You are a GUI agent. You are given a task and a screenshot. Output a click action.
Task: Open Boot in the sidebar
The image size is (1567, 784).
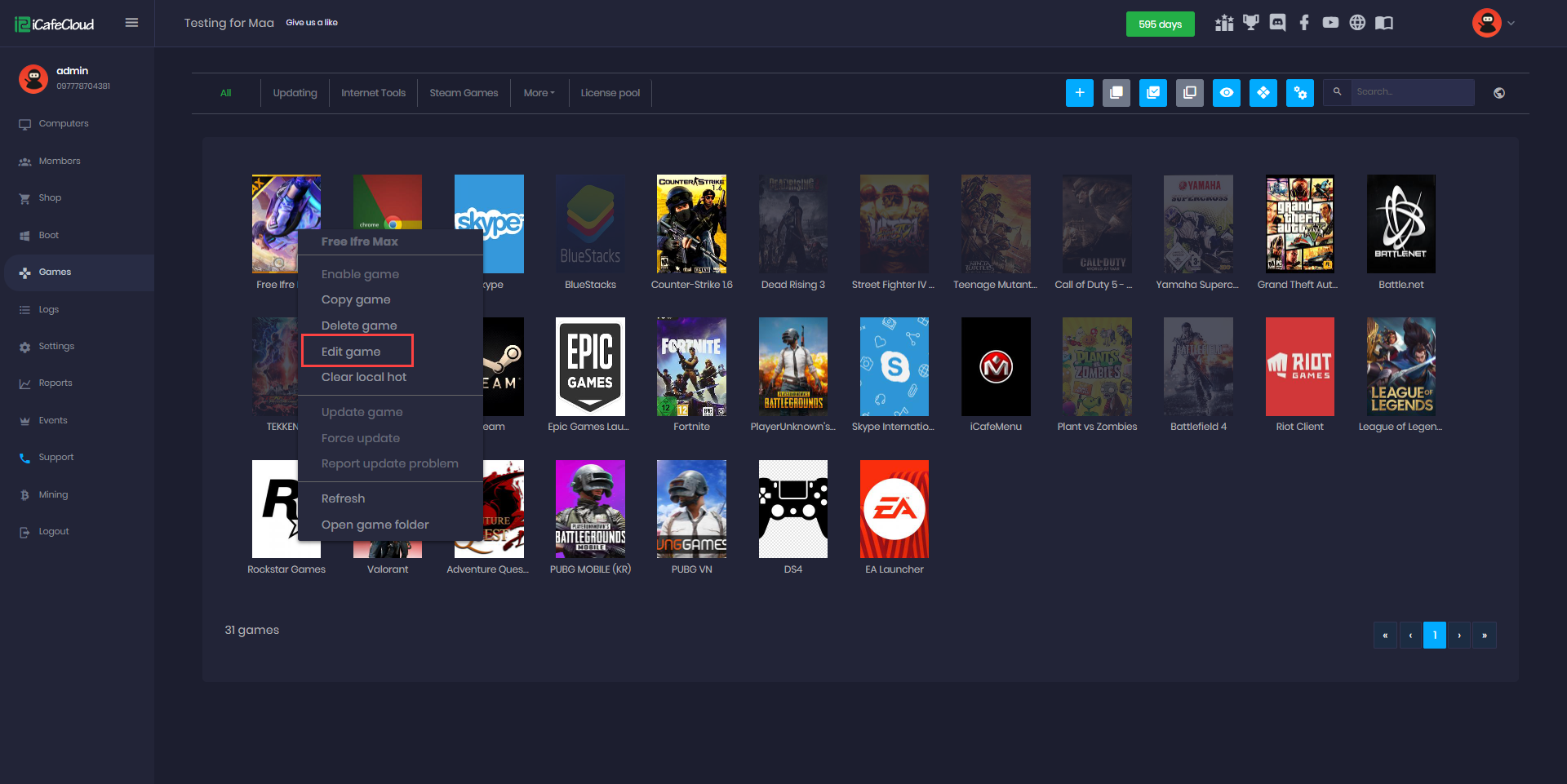click(49, 236)
